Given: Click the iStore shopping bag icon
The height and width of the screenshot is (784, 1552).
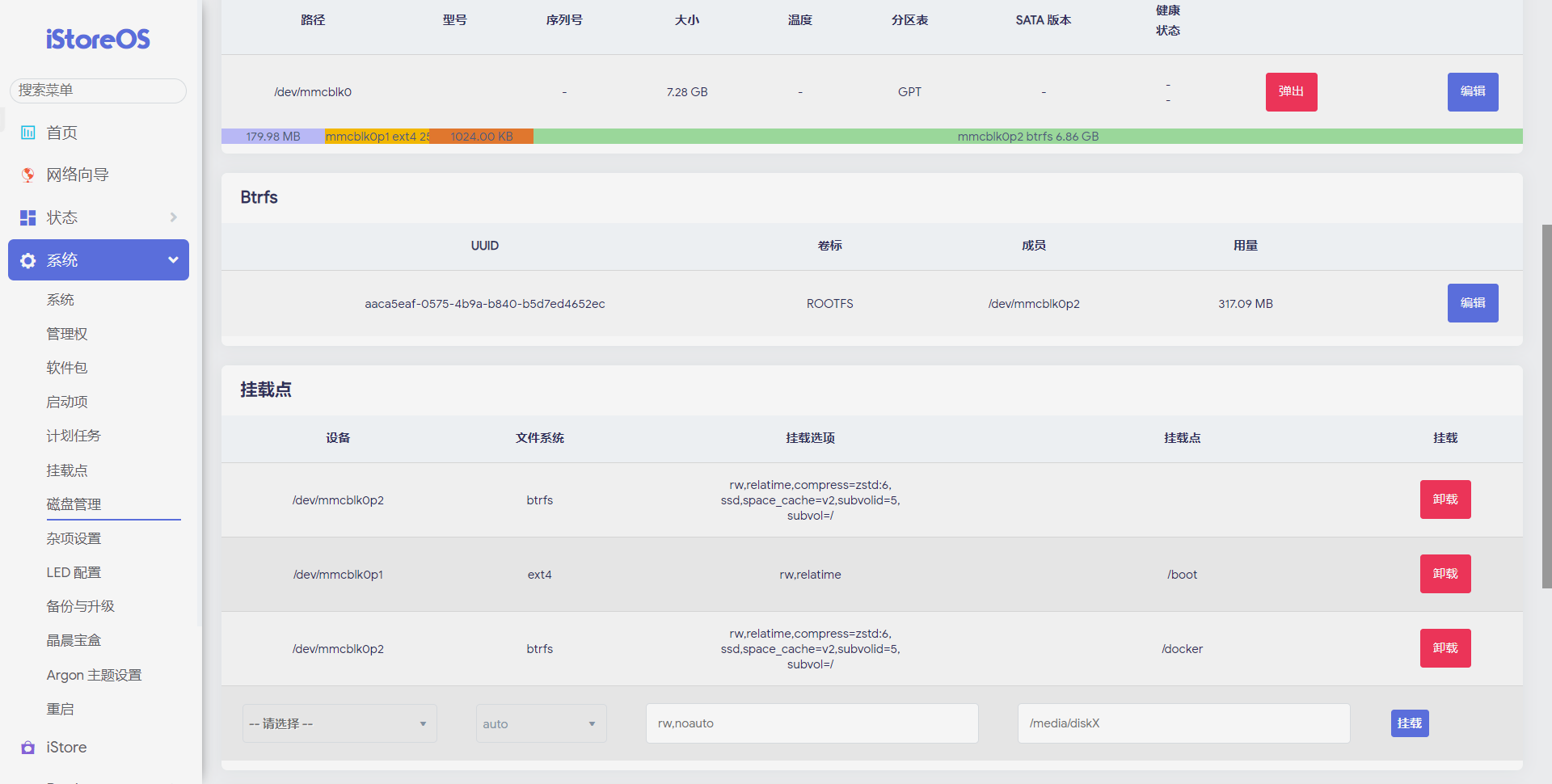Looking at the screenshot, I should point(28,748).
